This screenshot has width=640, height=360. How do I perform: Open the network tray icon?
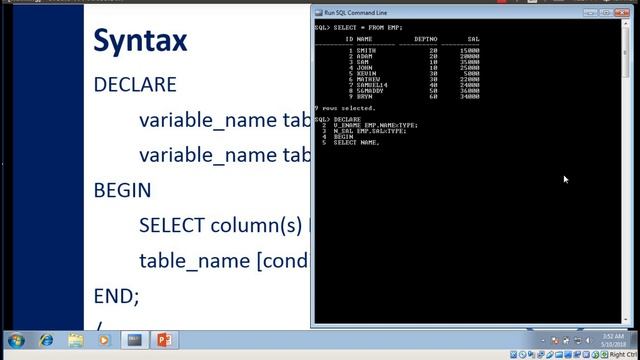(578, 340)
